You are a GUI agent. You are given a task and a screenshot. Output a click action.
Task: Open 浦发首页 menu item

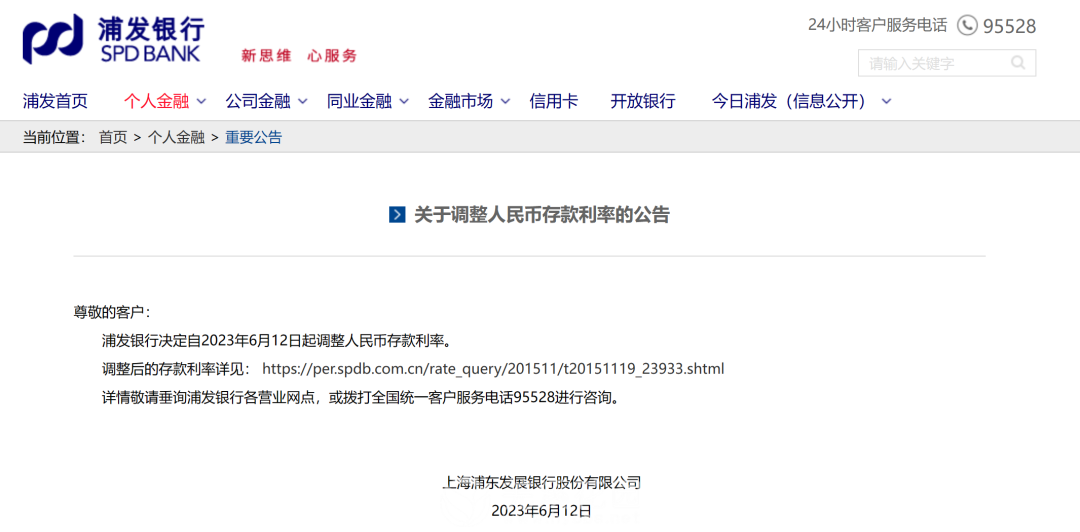click(x=55, y=101)
